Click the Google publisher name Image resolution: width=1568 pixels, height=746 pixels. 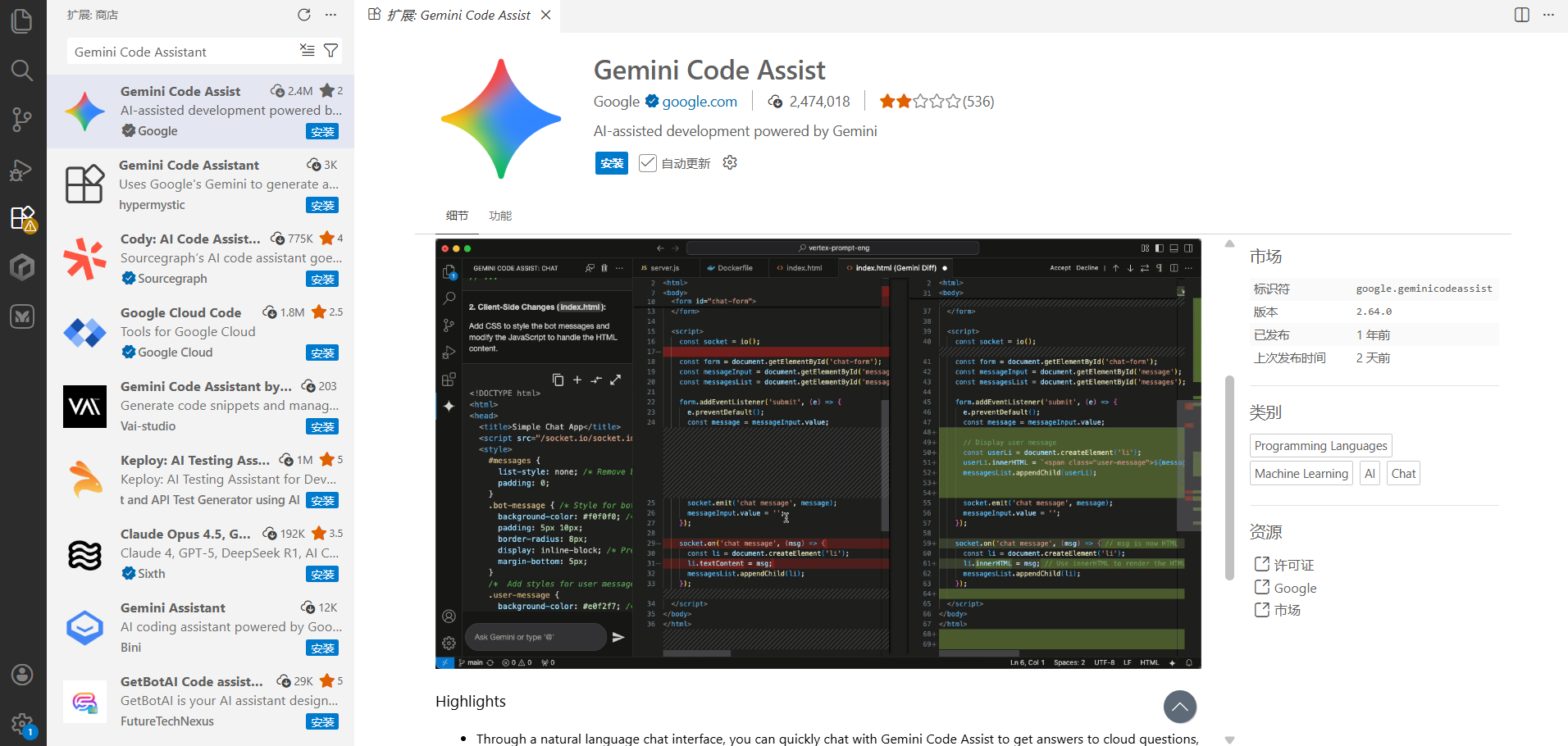617,102
